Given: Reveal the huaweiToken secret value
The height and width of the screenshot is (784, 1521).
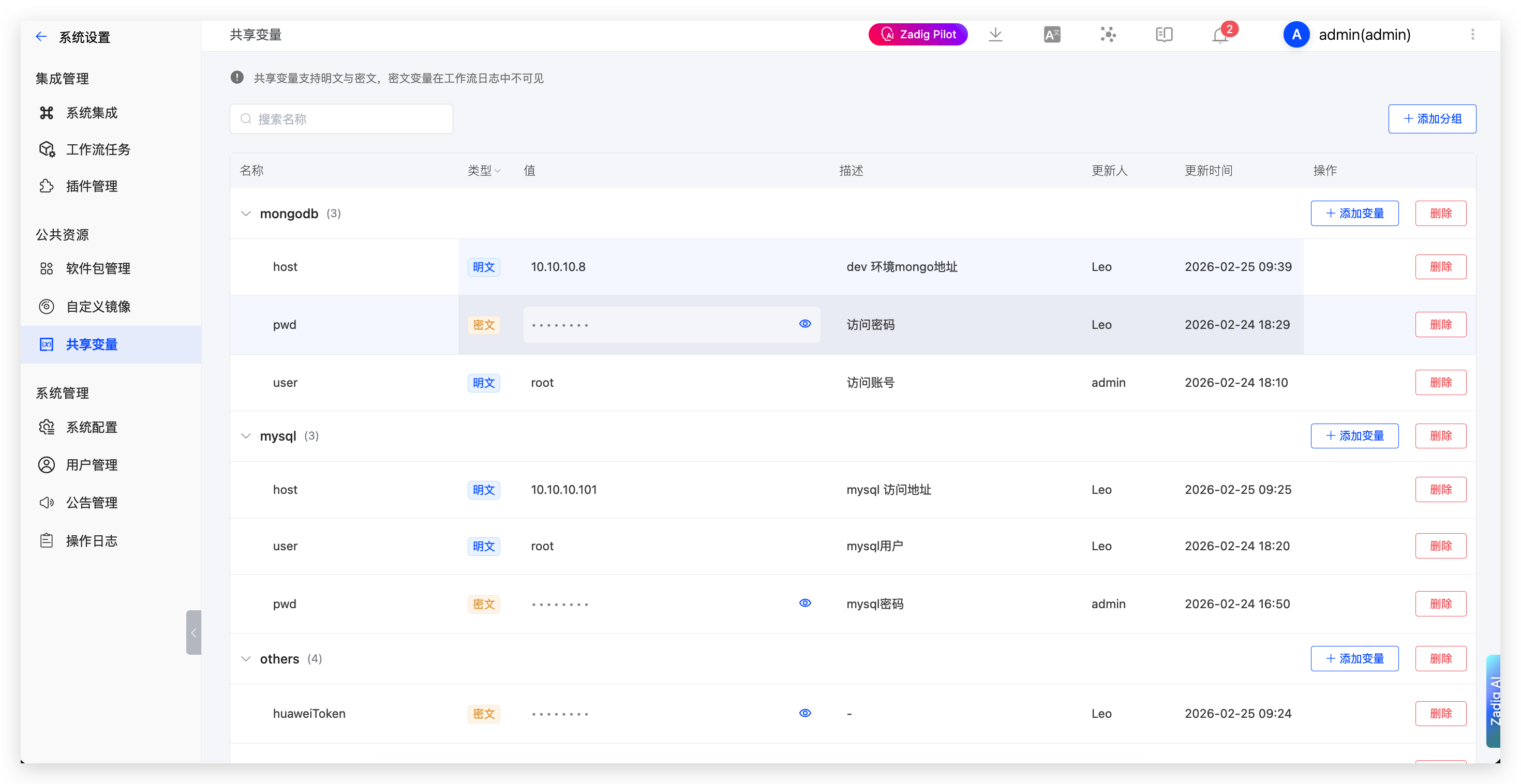Looking at the screenshot, I should pyautogui.click(x=805, y=713).
